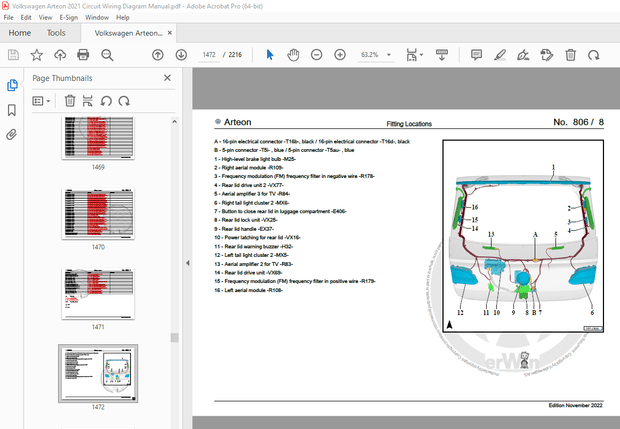
Task: Select page 1470 thumbnail
Action: pos(98,214)
